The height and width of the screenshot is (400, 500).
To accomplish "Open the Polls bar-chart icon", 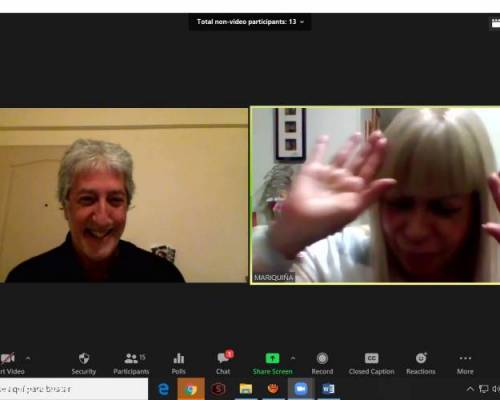I will (179, 359).
